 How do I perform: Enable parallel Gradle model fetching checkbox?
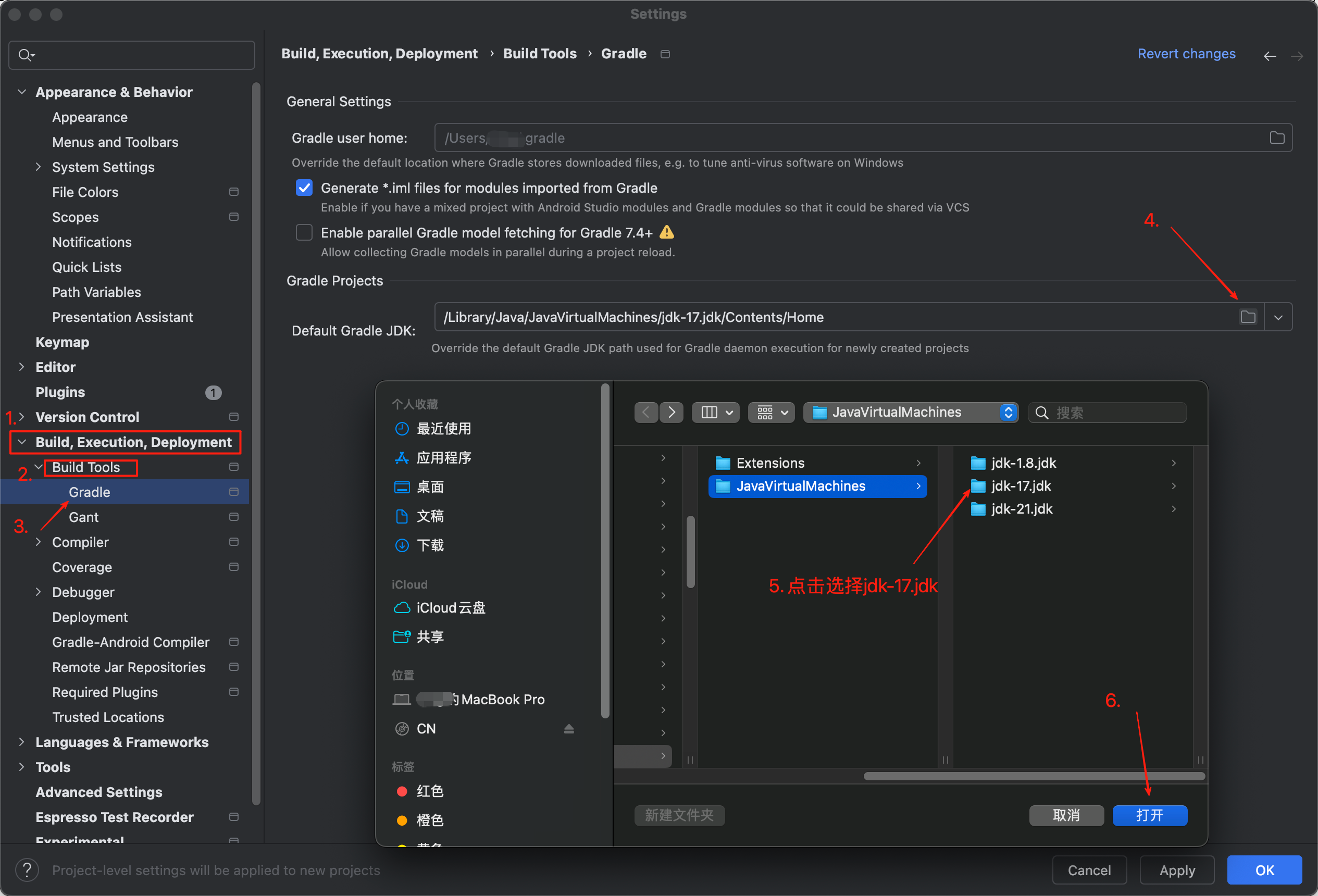point(305,232)
